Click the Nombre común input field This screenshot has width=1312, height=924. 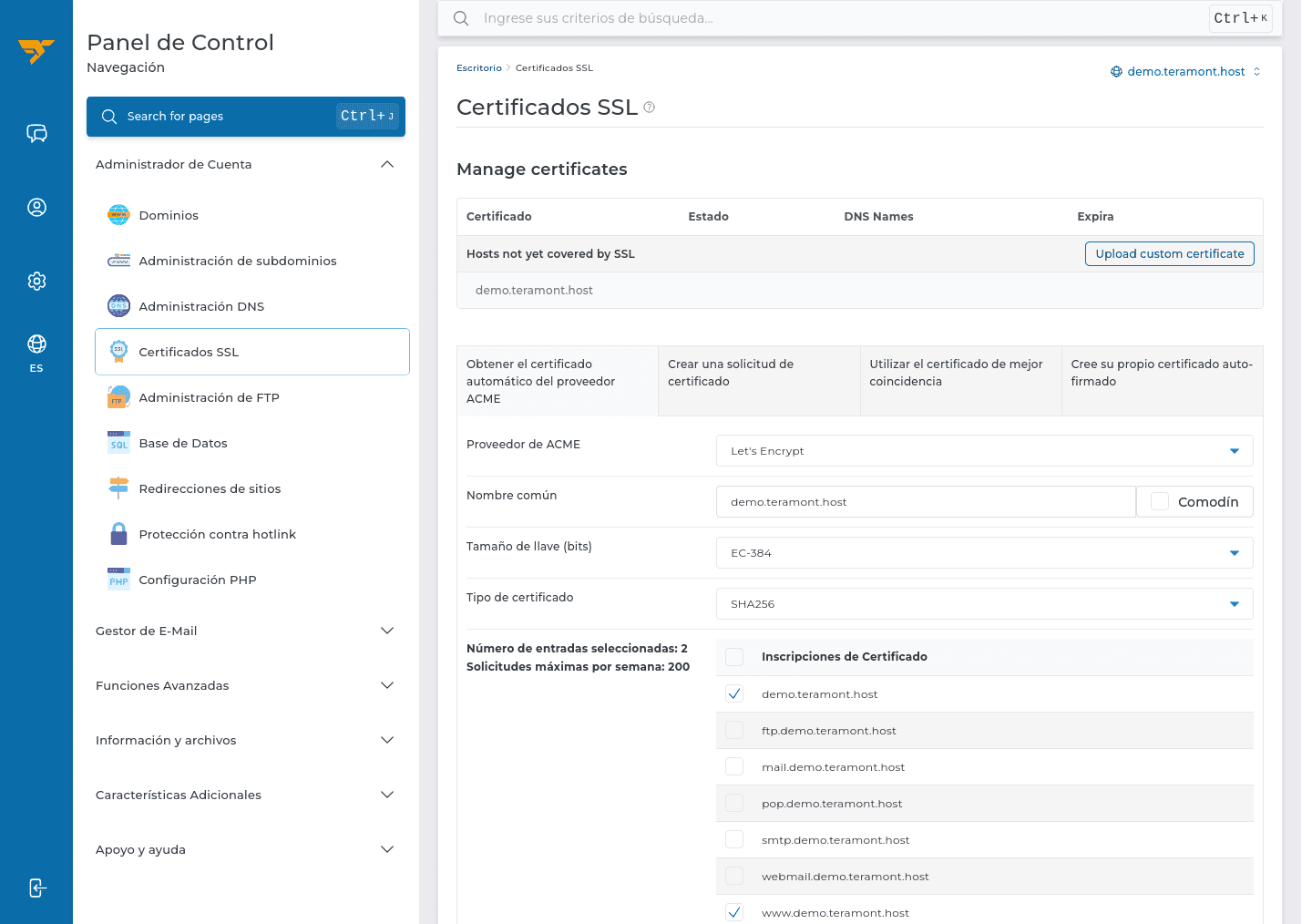point(926,502)
